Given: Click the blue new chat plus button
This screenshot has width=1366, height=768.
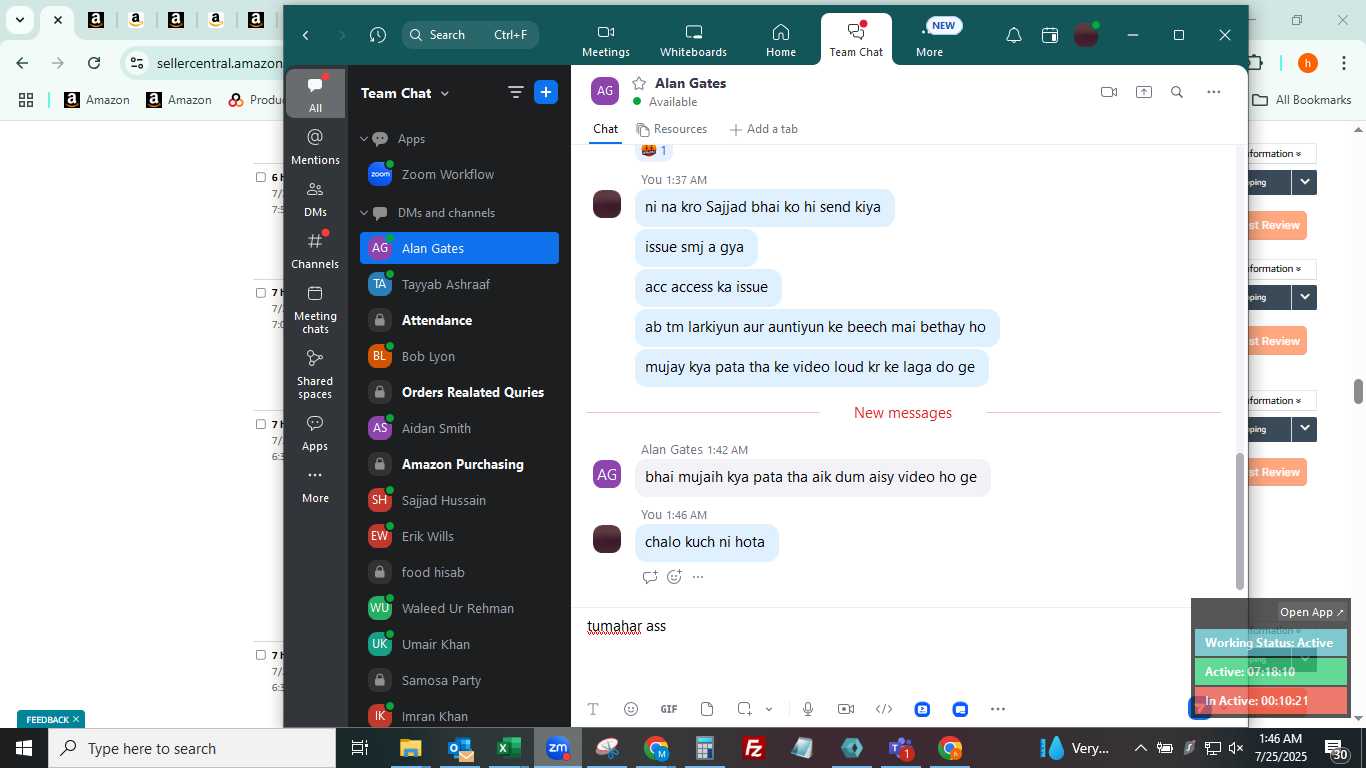Looking at the screenshot, I should click(546, 92).
